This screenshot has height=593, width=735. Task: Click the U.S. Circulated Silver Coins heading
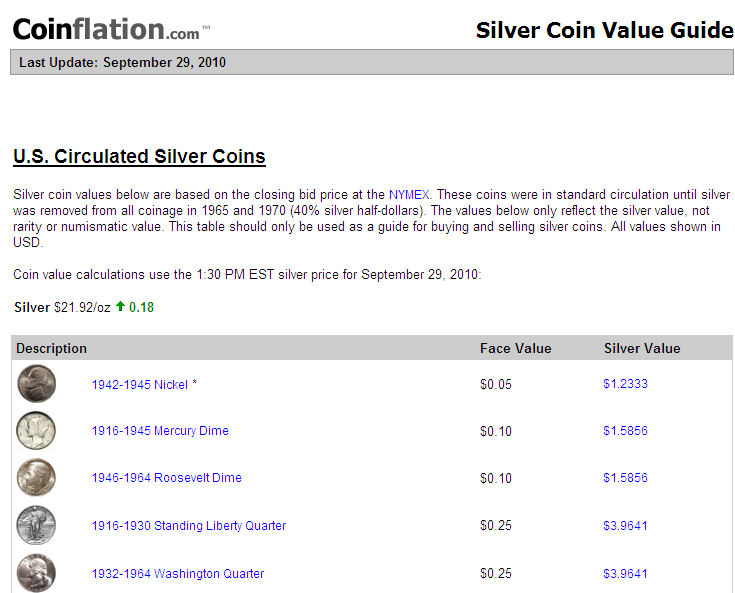click(139, 157)
